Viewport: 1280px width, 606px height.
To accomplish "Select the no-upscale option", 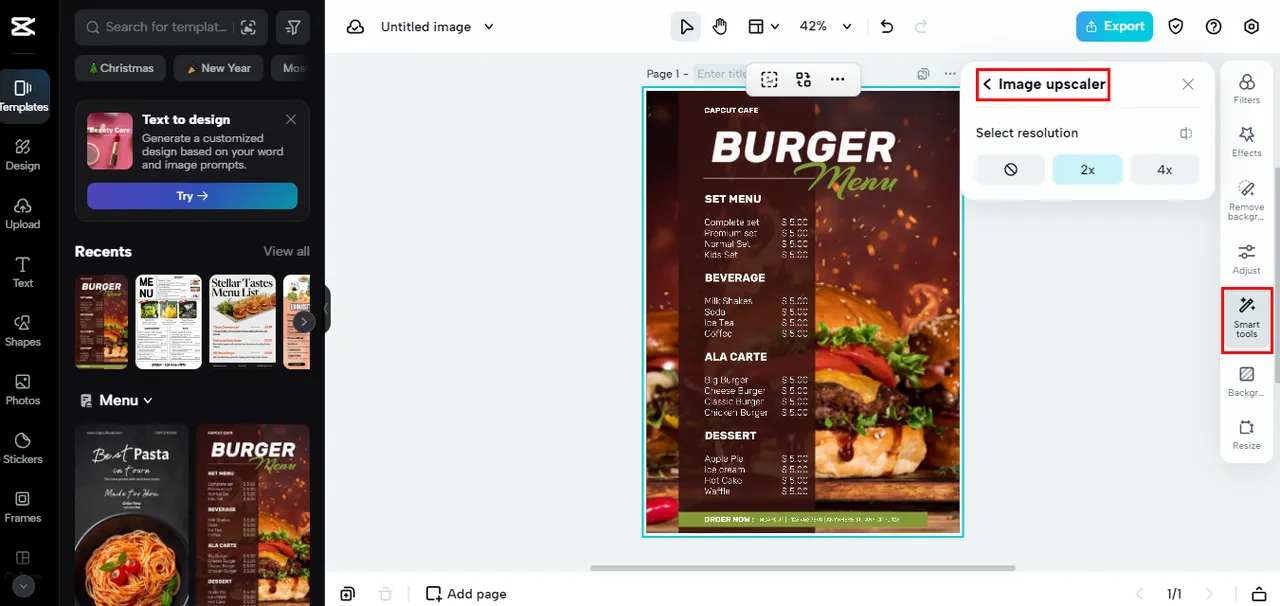I will coord(1010,170).
